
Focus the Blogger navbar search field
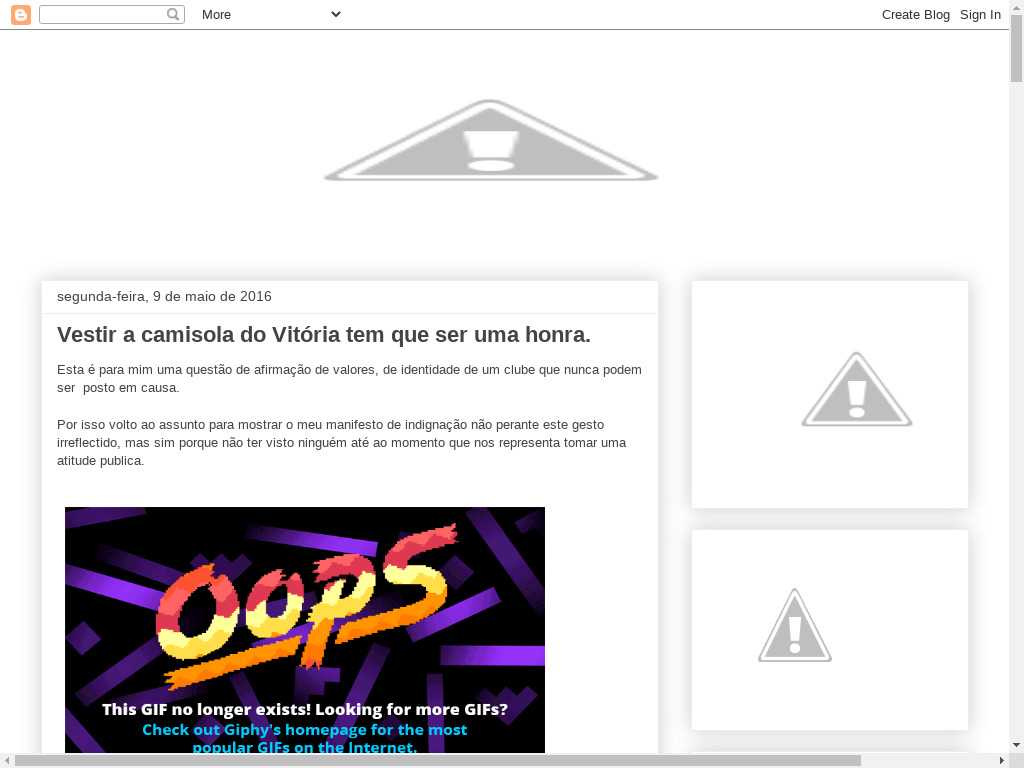pos(112,14)
